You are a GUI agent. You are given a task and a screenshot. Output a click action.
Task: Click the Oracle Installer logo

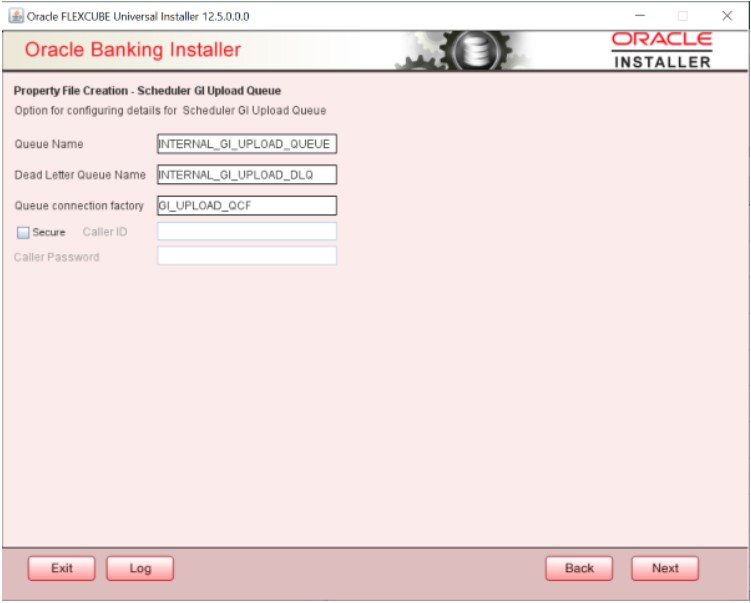[x=662, y=50]
